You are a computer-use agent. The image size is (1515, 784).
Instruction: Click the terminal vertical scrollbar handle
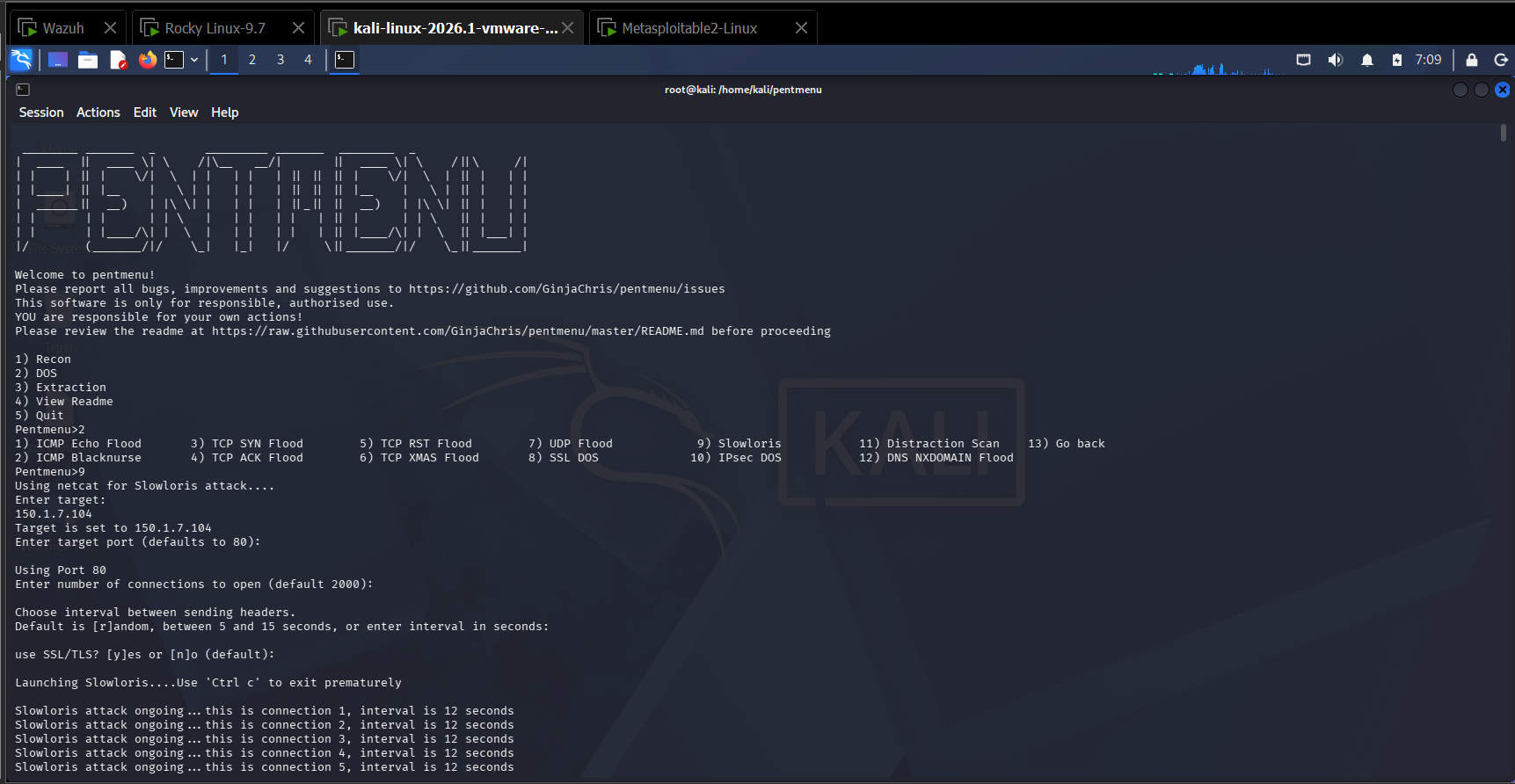(x=1504, y=133)
